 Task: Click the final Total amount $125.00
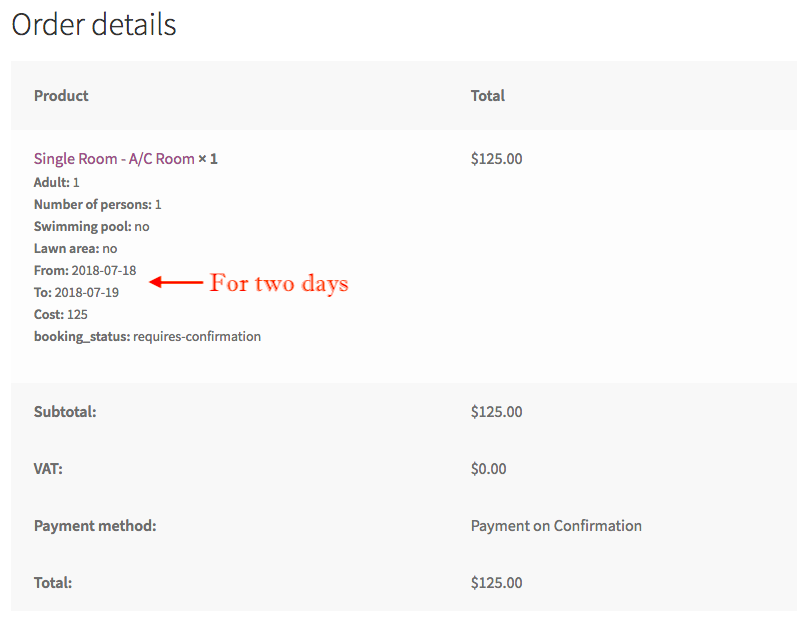tap(497, 583)
